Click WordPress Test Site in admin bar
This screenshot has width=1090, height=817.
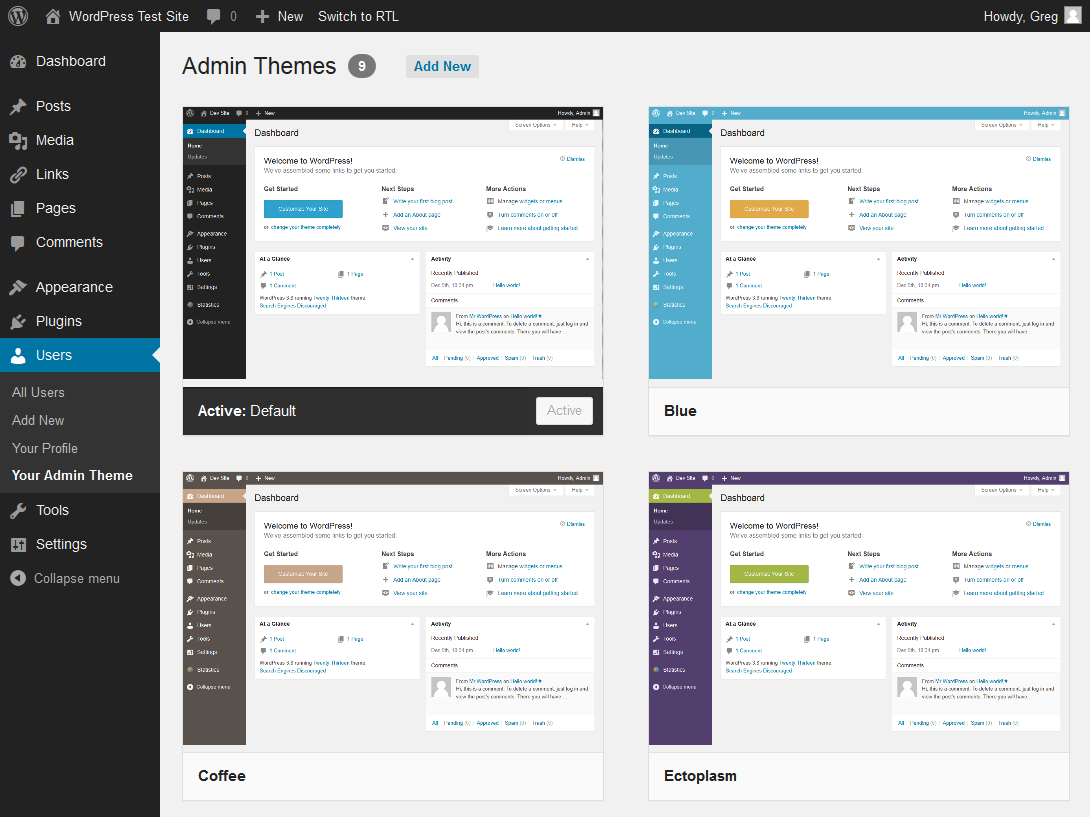[129, 16]
